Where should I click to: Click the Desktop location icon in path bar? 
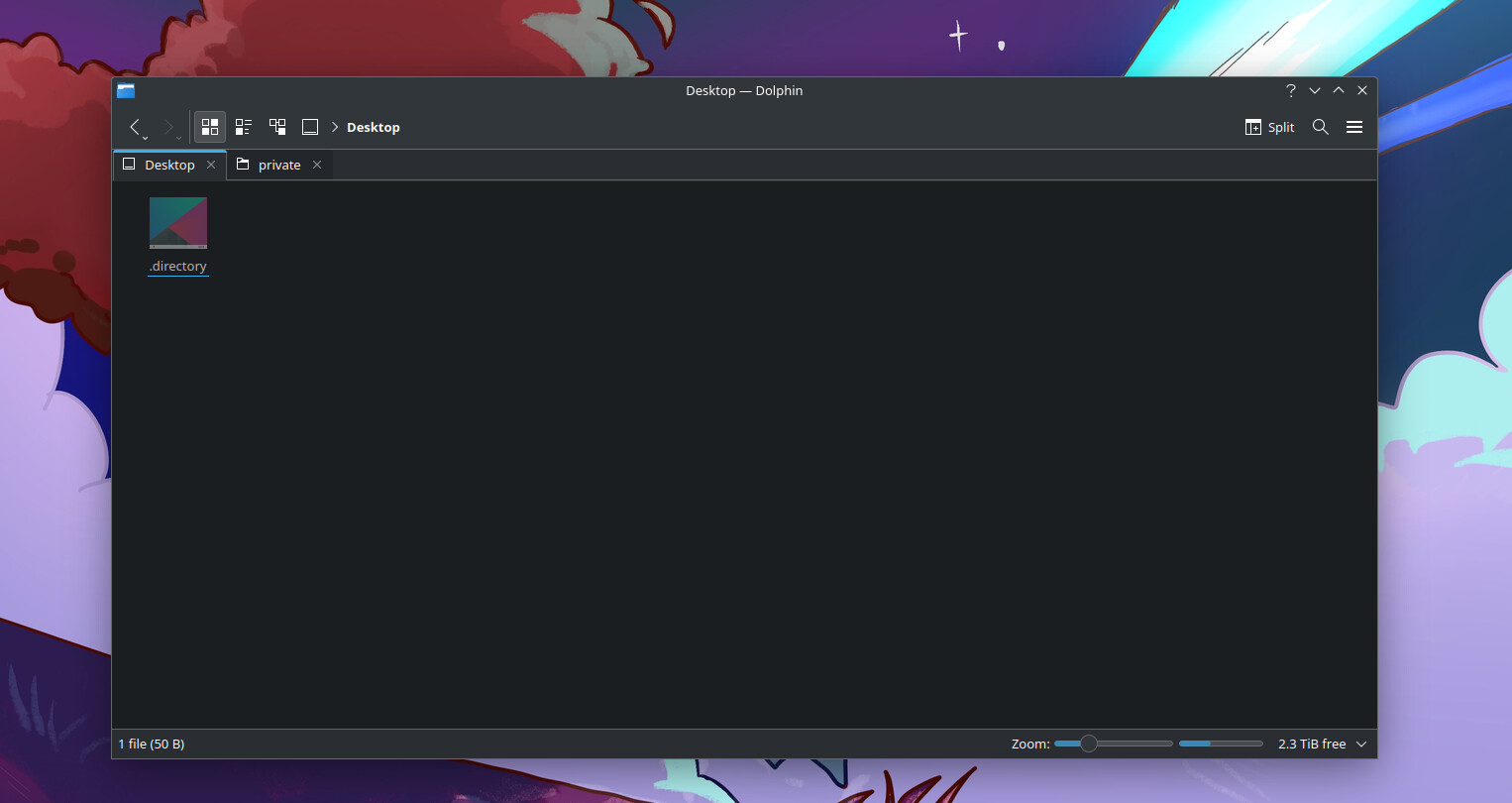click(310, 127)
